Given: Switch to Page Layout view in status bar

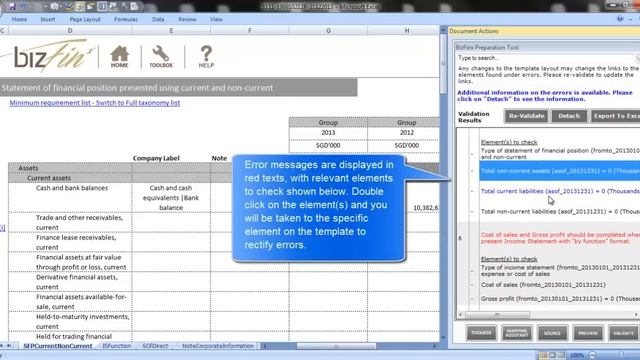Looking at the screenshot, I should [x=552, y=355].
